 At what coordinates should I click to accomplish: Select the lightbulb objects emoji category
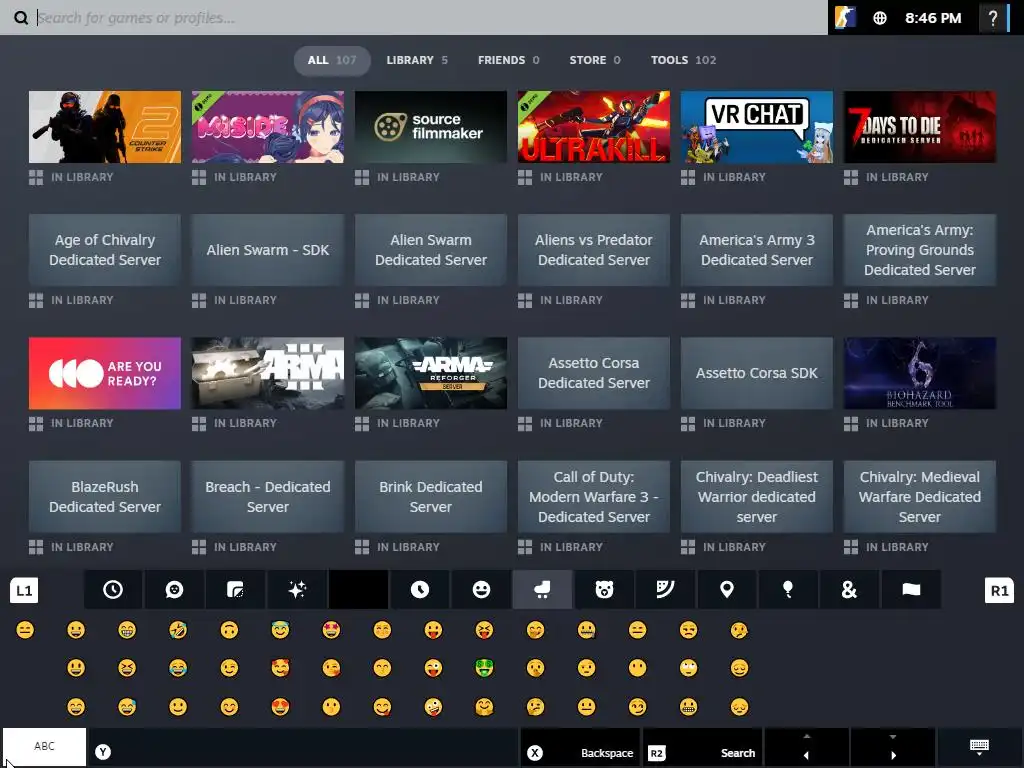point(788,590)
